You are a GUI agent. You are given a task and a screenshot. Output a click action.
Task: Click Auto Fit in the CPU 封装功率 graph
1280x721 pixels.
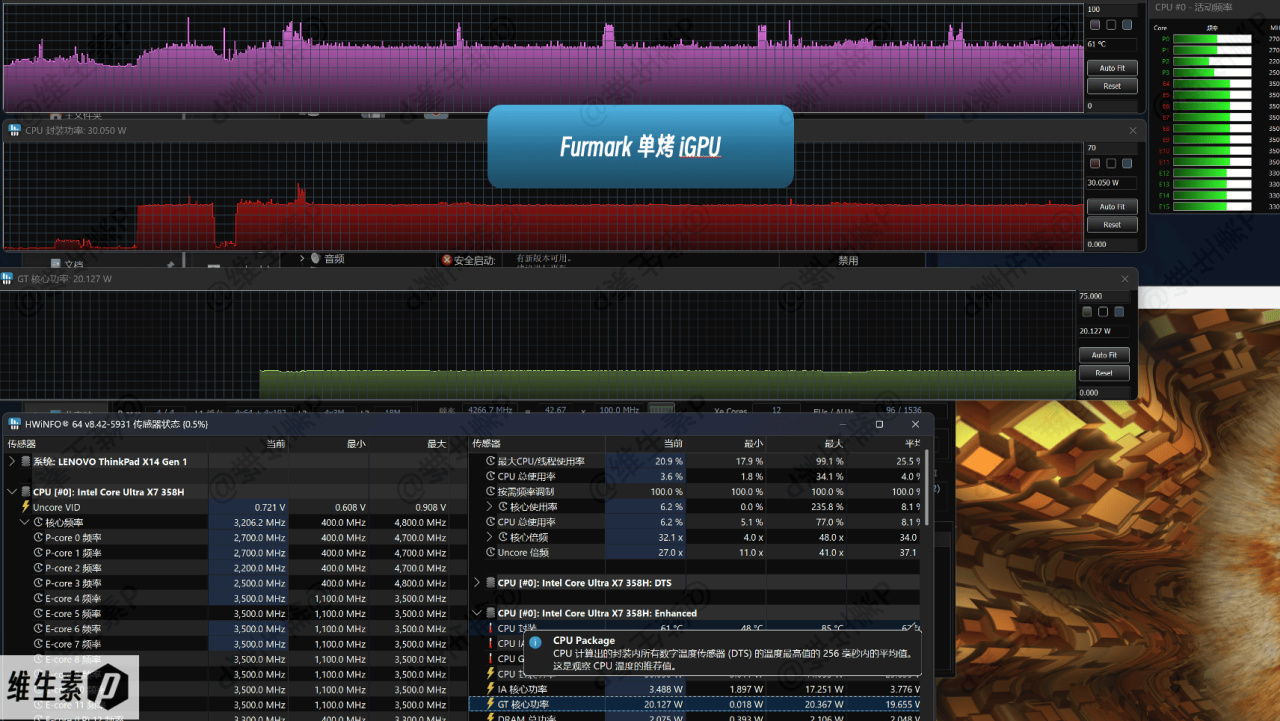coord(1112,207)
